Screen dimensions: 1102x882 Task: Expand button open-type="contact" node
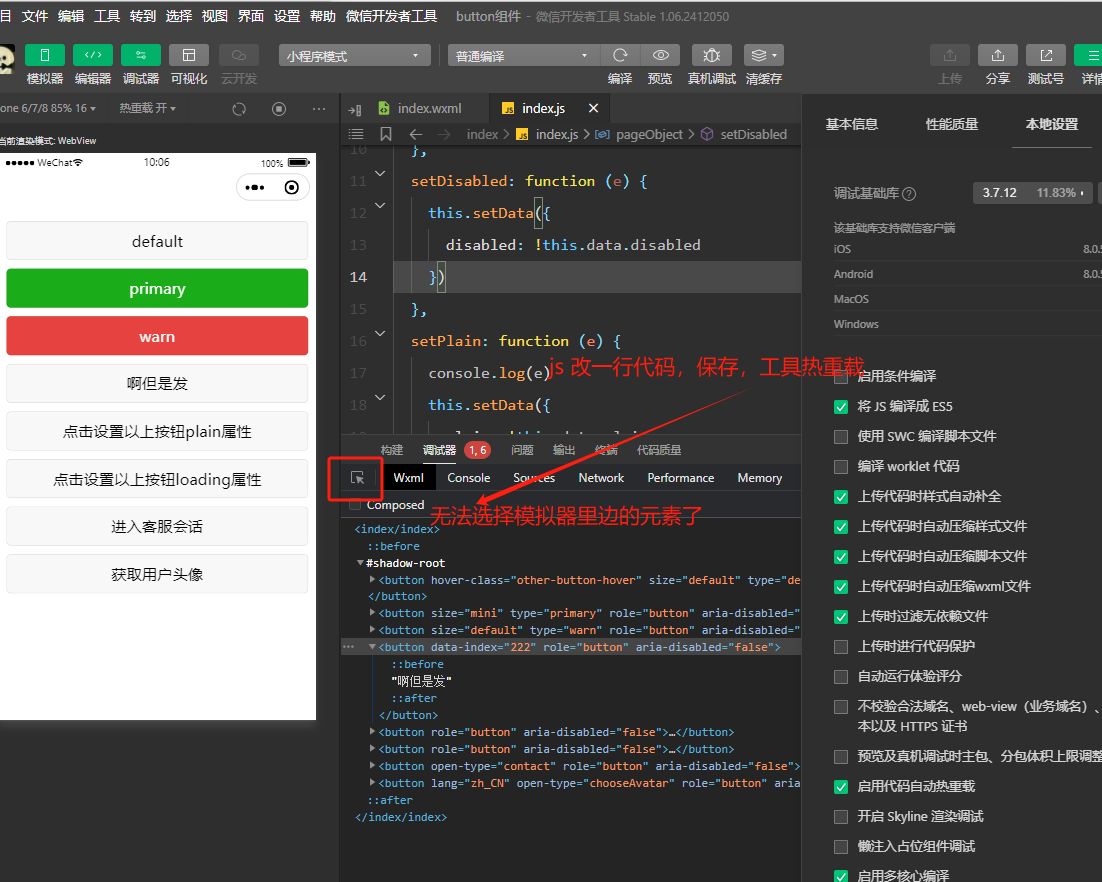[372, 766]
